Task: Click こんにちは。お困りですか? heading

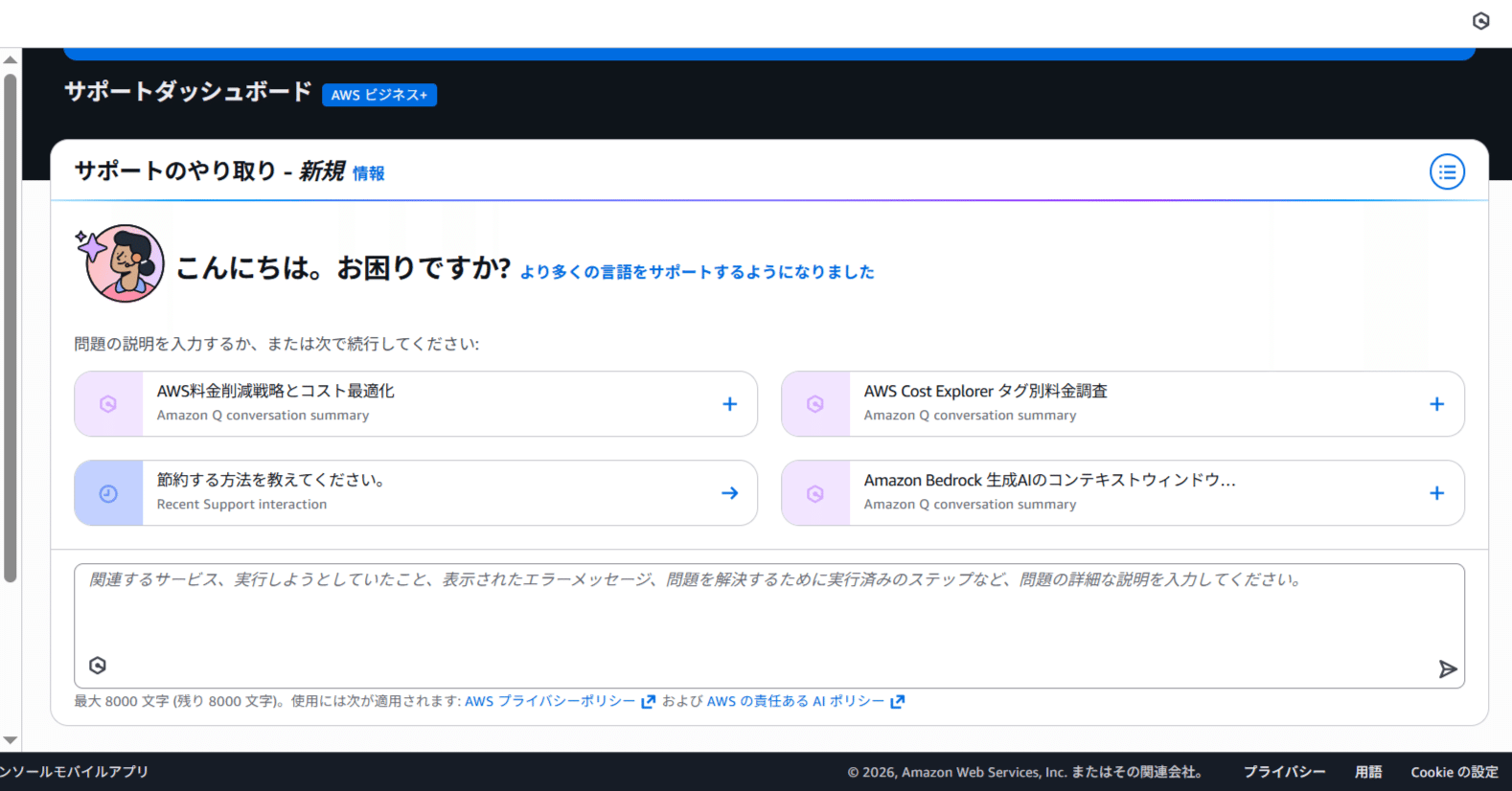Action: pyautogui.click(x=344, y=268)
